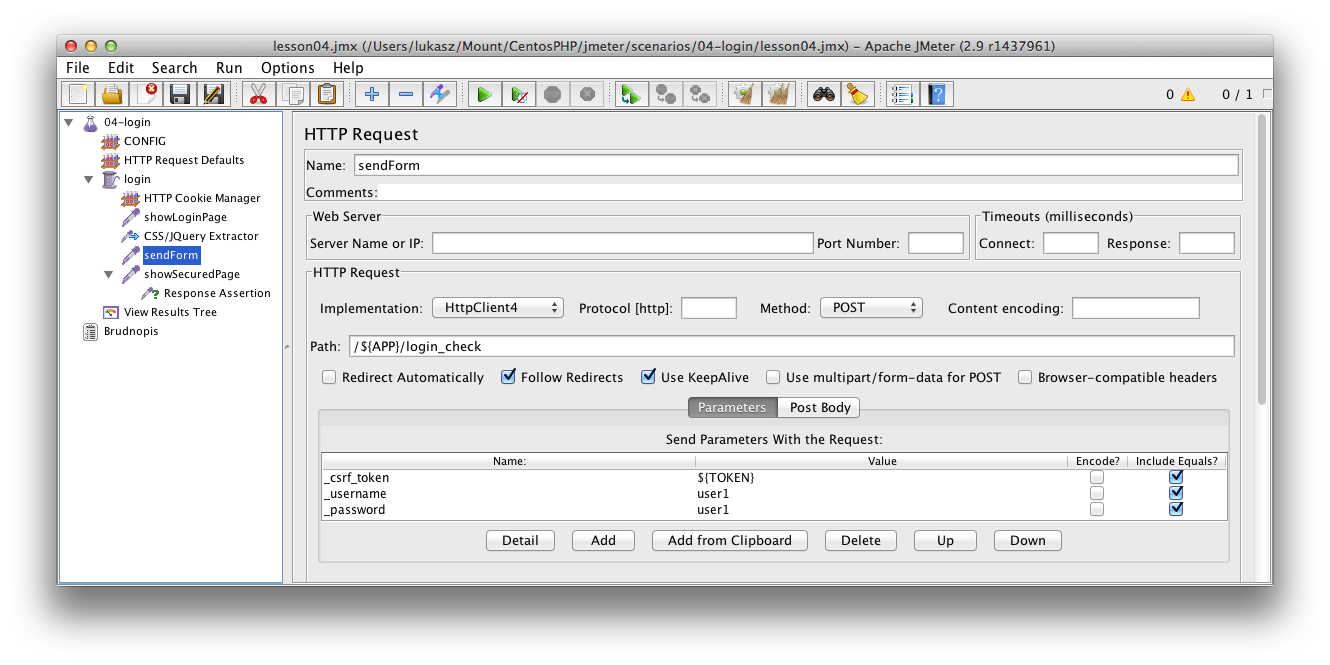This screenshot has width=1330, height=665.
Task: Select HTTP Cookie Manager in the tree
Action: (202, 198)
